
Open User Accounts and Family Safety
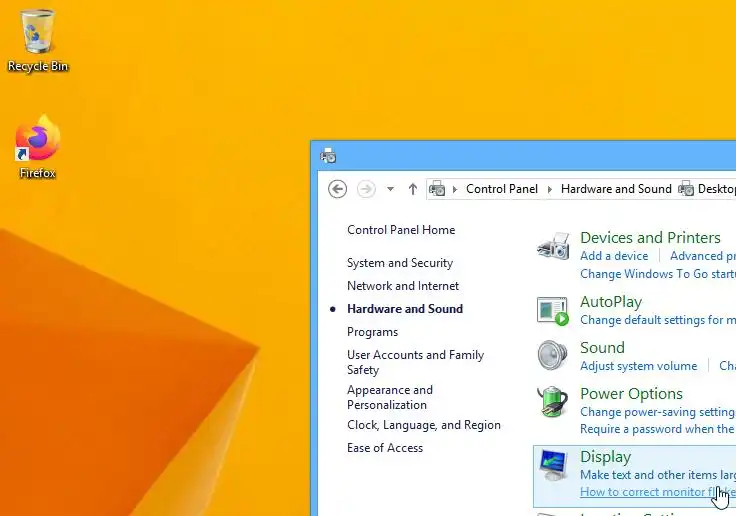coord(415,362)
